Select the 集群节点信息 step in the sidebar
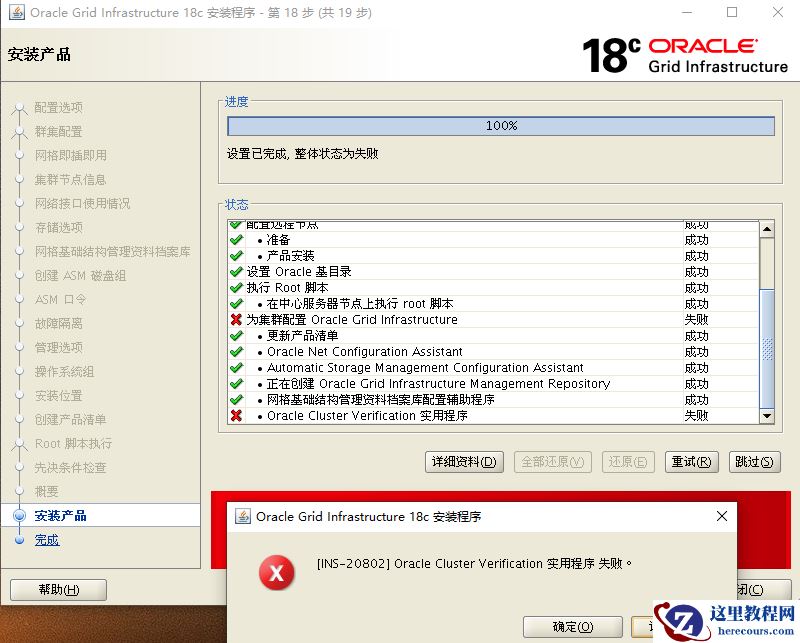Viewport: 800px width, 643px height. coord(70,180)
